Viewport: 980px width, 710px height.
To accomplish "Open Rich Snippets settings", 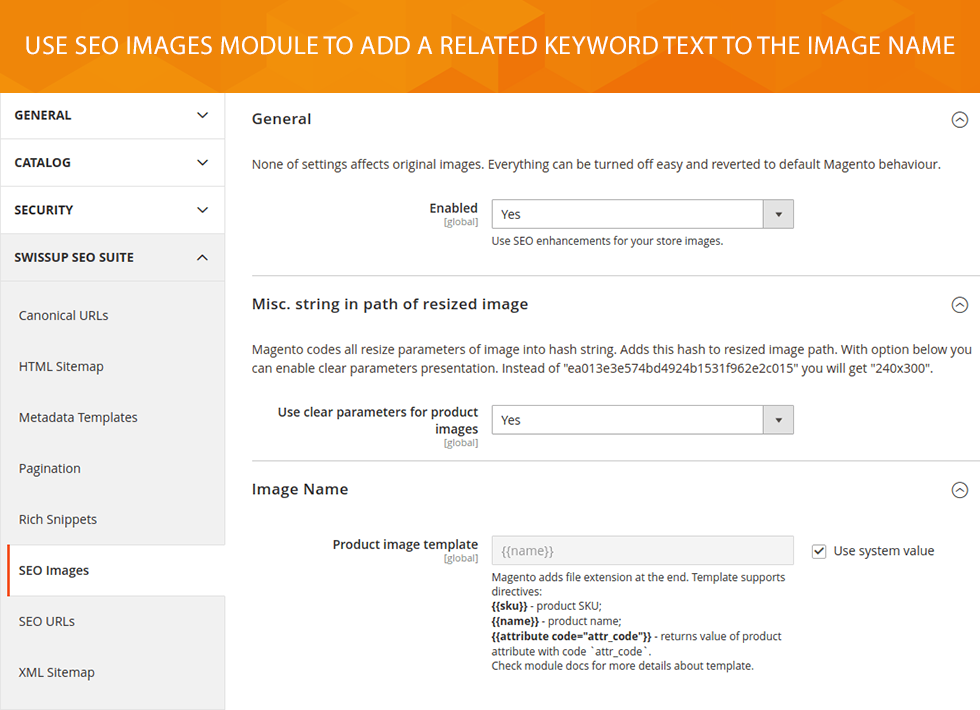I will pos(58,519).
